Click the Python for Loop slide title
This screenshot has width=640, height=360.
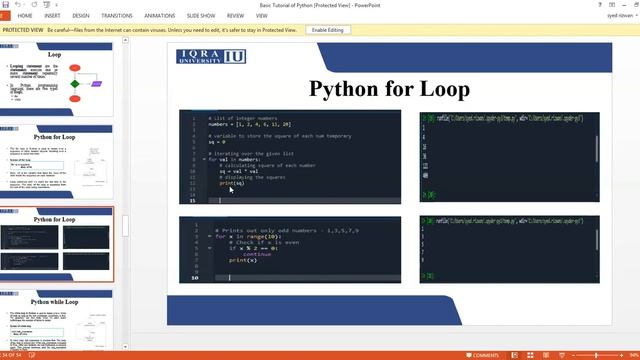[x=389, y=89]
